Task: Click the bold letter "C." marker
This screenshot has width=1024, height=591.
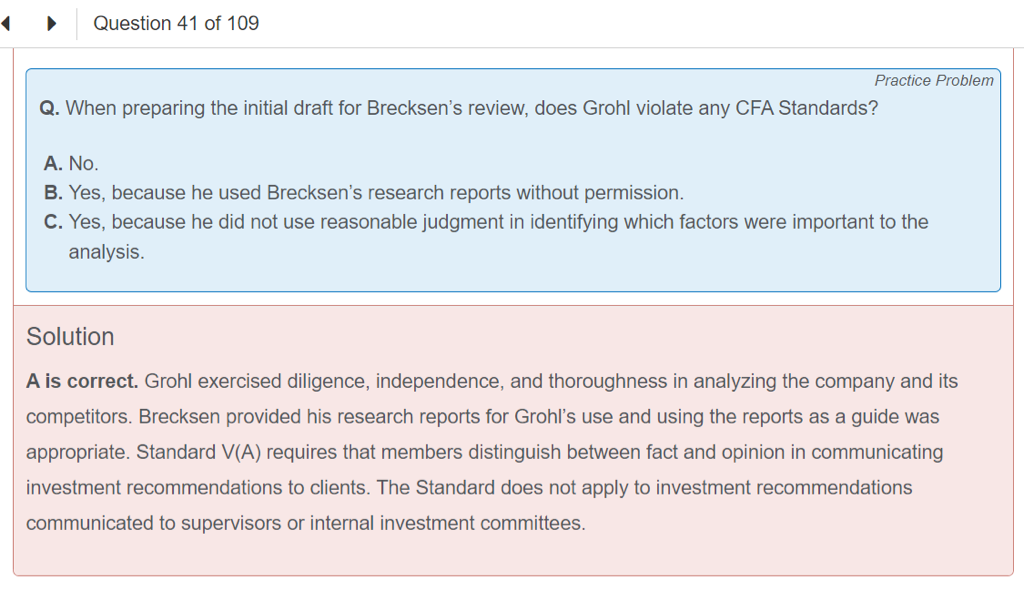Action: [54, 222]
